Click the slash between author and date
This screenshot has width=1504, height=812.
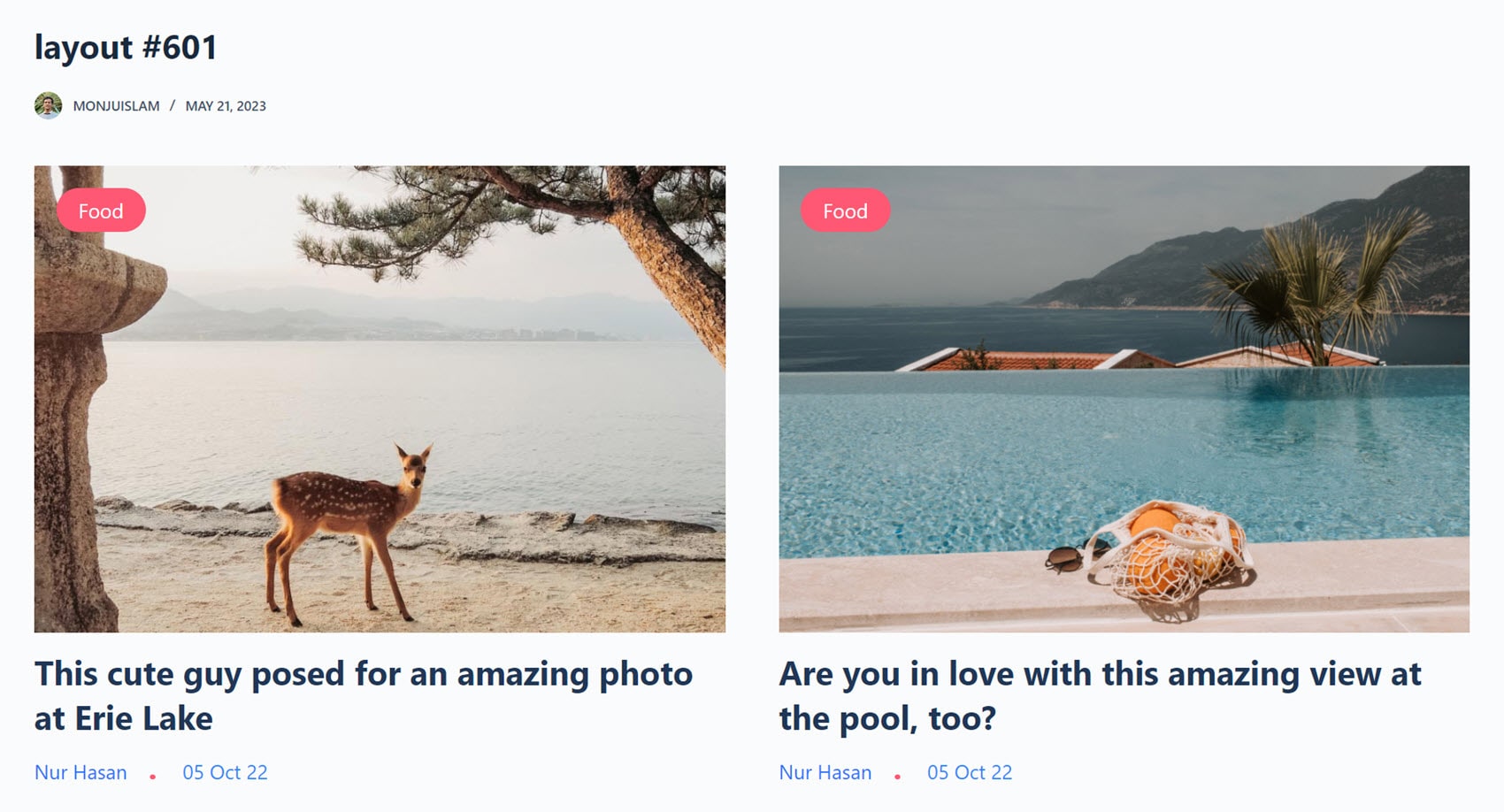(173, 106)
